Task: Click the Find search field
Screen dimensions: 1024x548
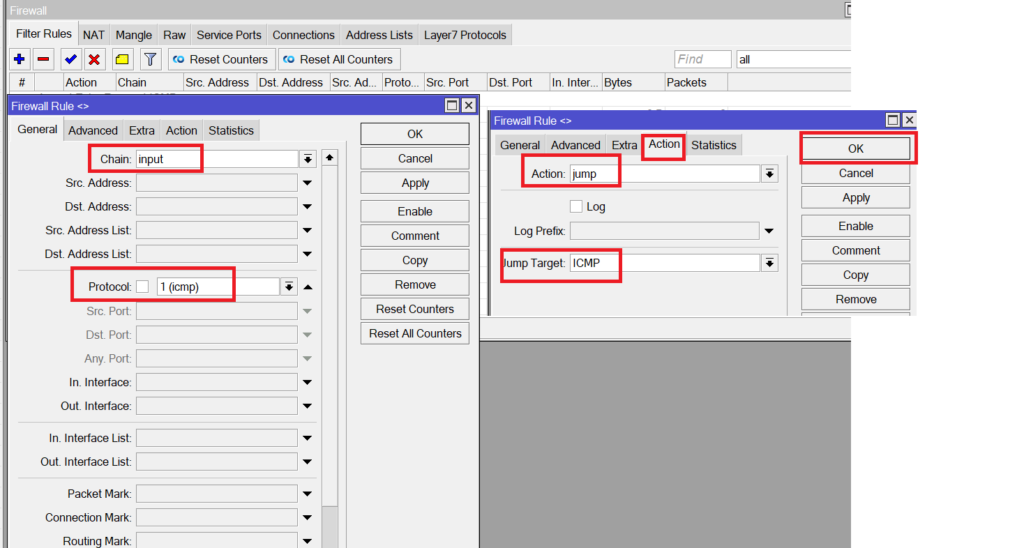Action: 702,59
